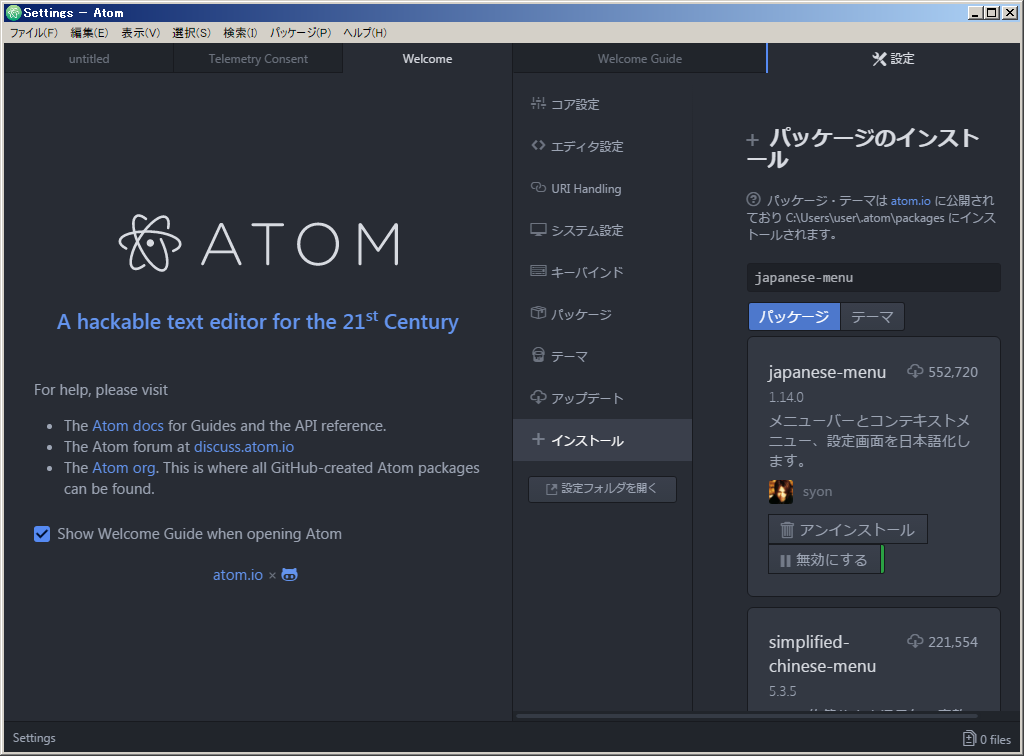Click the download cloud icon next to 221,554

(915, 641)
